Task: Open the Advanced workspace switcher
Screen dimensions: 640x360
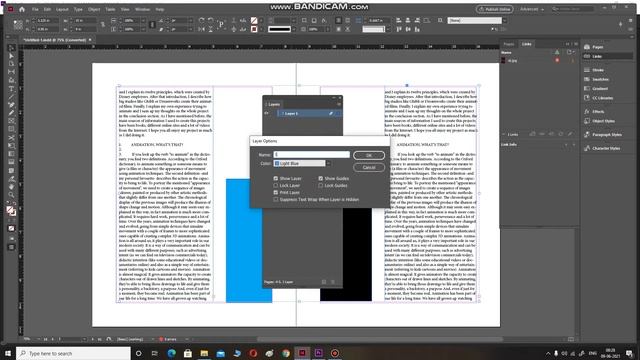Action: pos(531,9)
